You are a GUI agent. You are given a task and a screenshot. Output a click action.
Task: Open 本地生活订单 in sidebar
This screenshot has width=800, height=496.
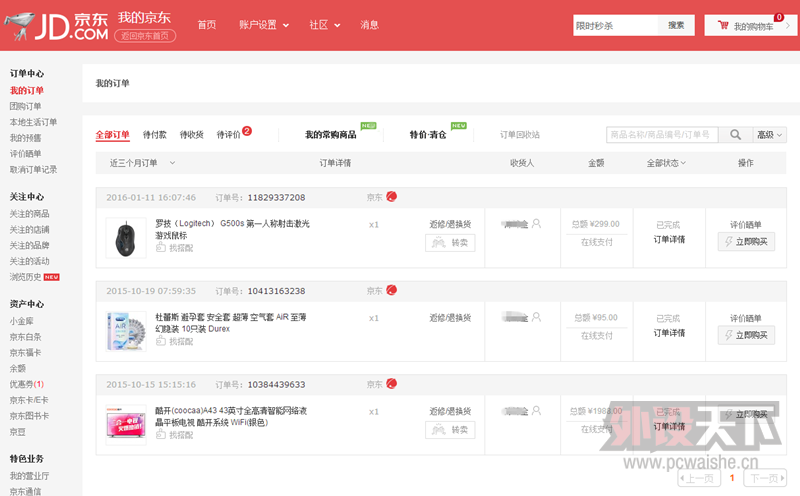click(33, 122)
